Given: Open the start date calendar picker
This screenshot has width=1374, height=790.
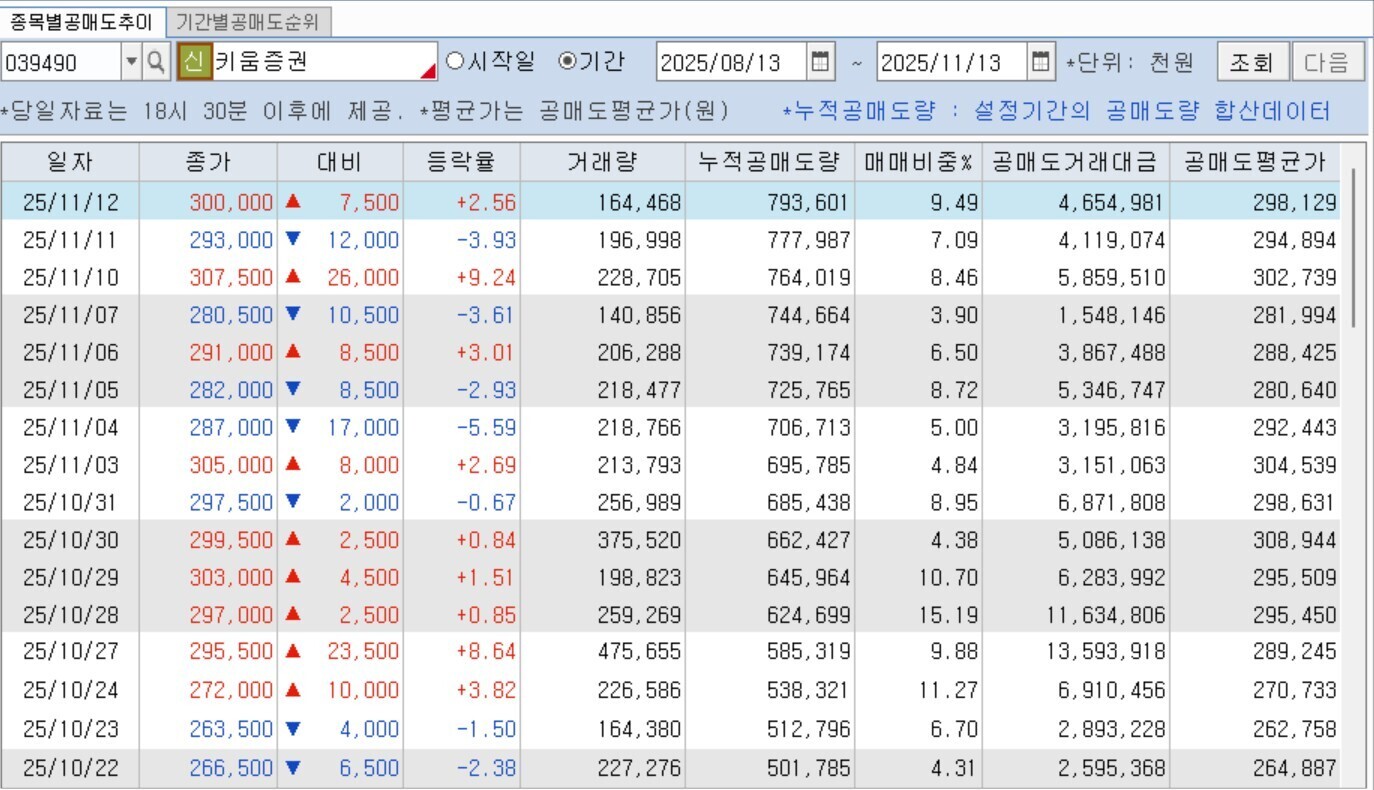Looking at the screenshot, I should coord(821,62).
